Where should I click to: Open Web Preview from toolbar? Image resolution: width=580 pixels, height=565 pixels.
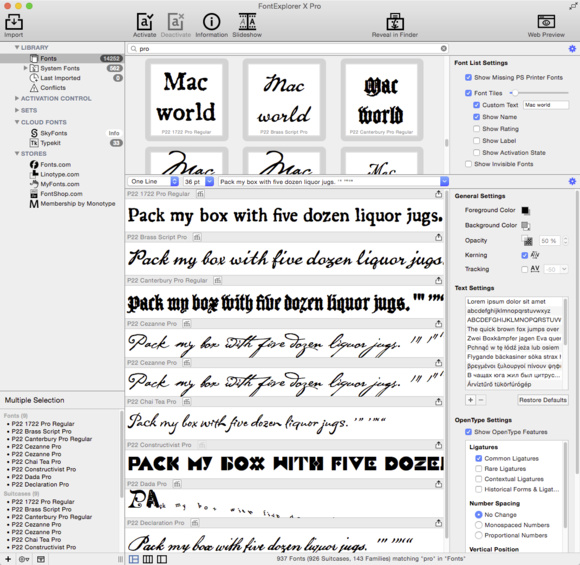pos(546,22)
